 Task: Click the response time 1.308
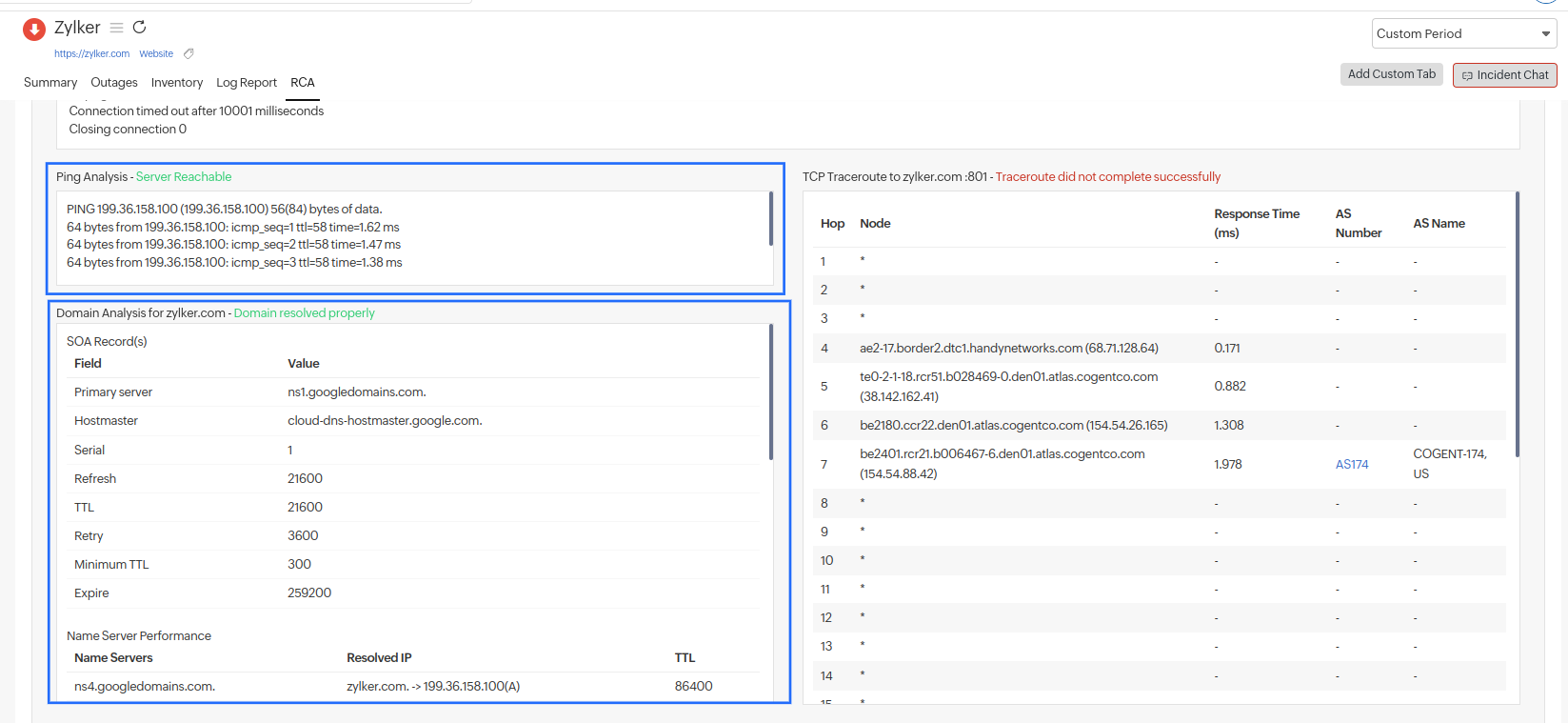(x=1229, y=426)
